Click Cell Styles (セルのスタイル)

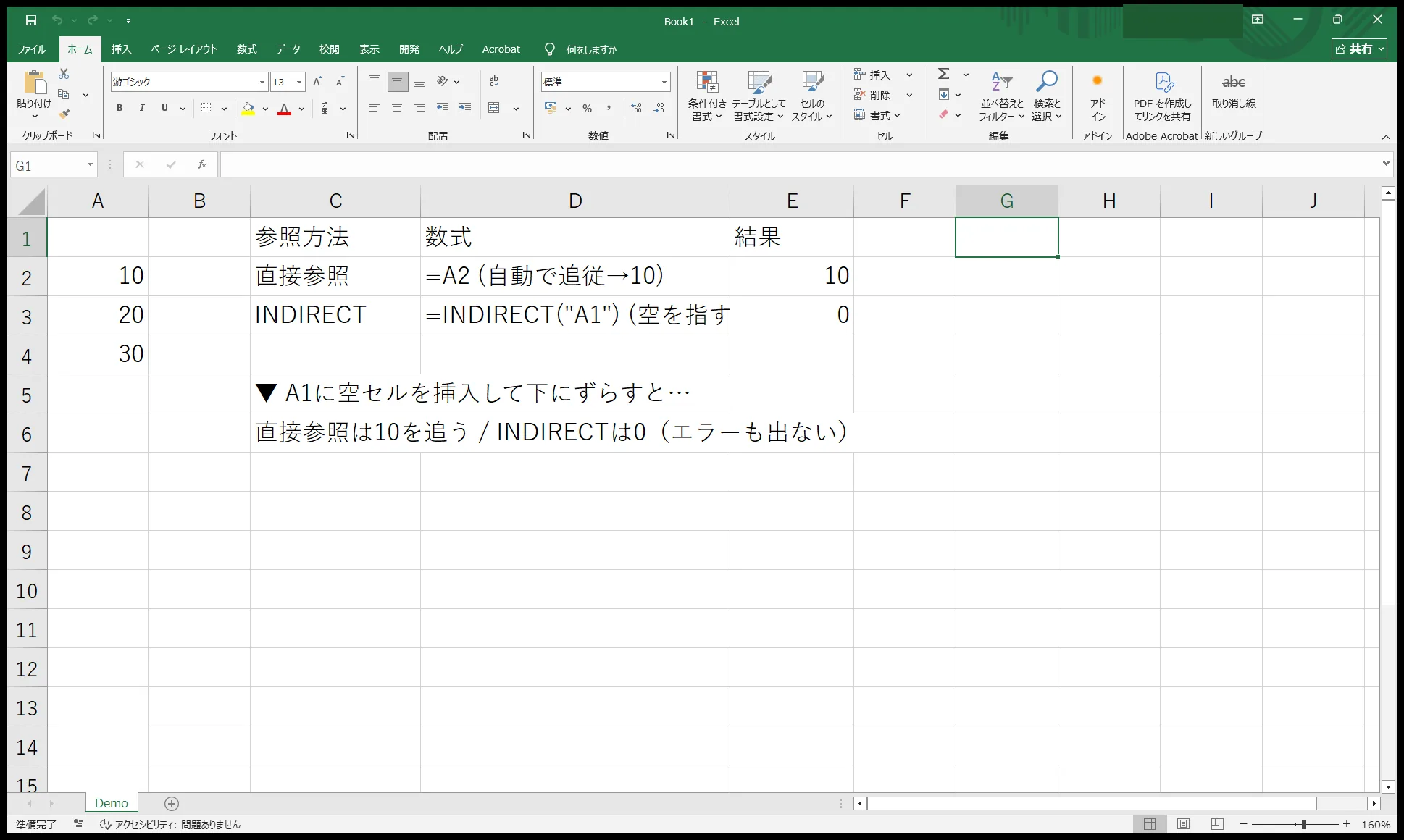point(811,96)
